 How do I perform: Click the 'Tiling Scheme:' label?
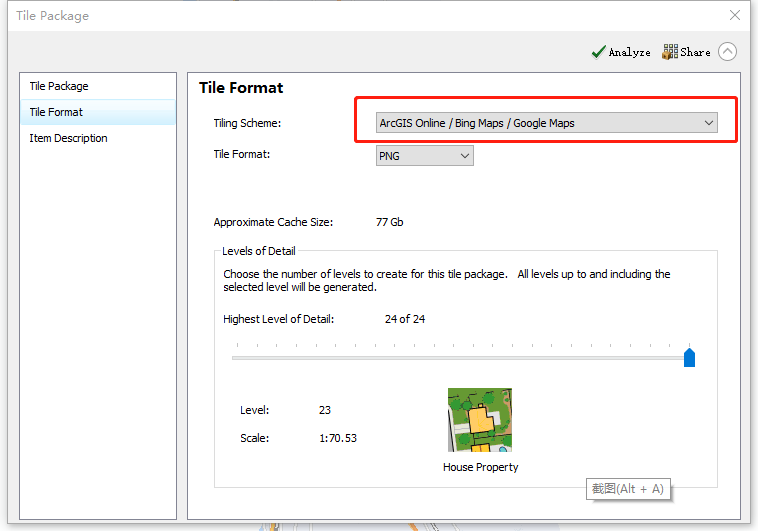(x=247, y=123)
